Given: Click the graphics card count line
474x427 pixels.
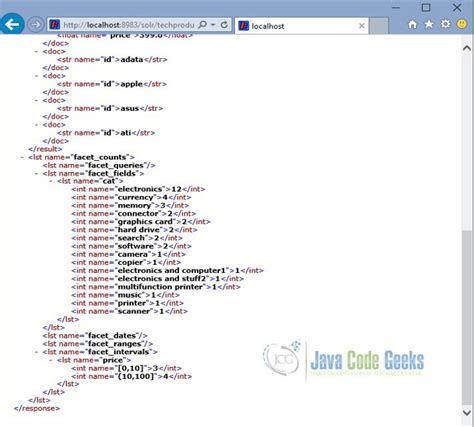Looking at the screenshot, I should pyautogui.click(x=141, y=222).
